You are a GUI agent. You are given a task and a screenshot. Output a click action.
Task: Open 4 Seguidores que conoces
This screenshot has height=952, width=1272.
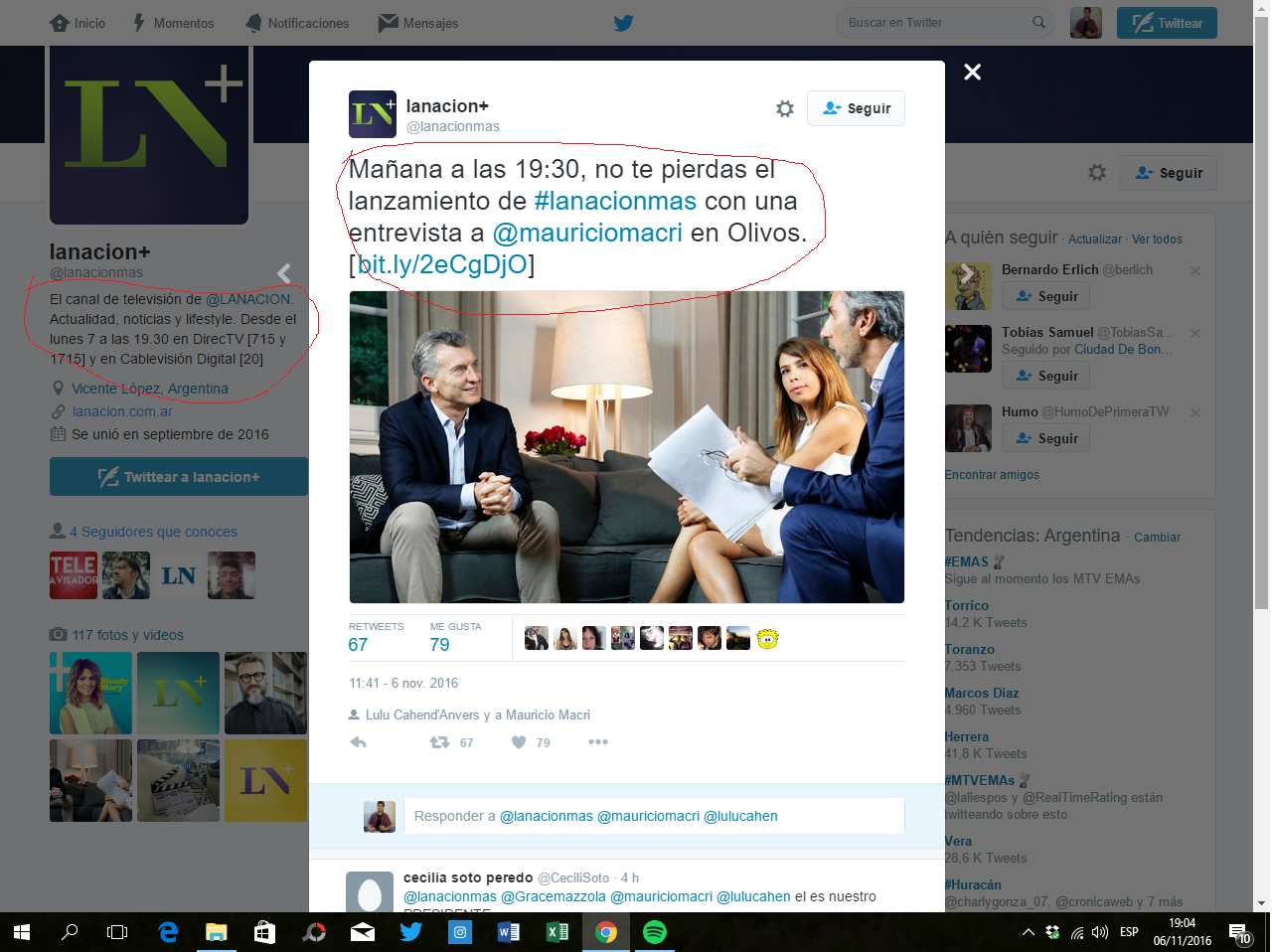[153, 532]
